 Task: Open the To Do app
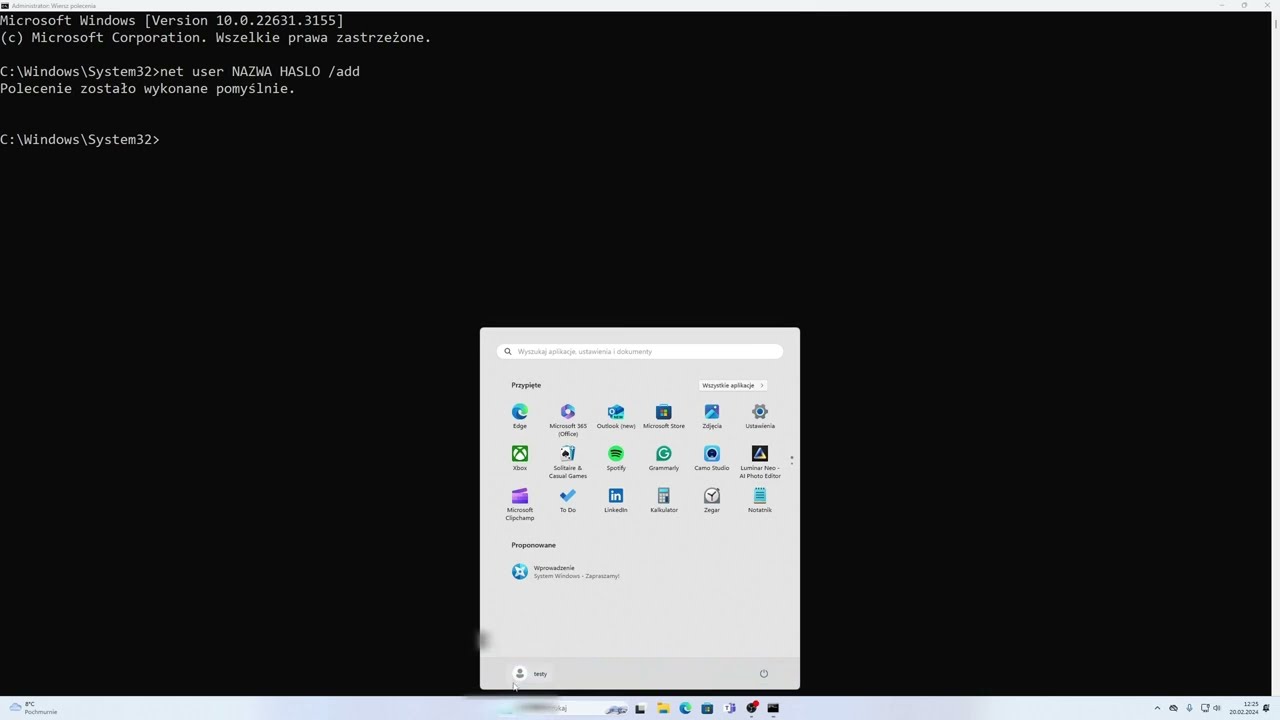[568, 501]
